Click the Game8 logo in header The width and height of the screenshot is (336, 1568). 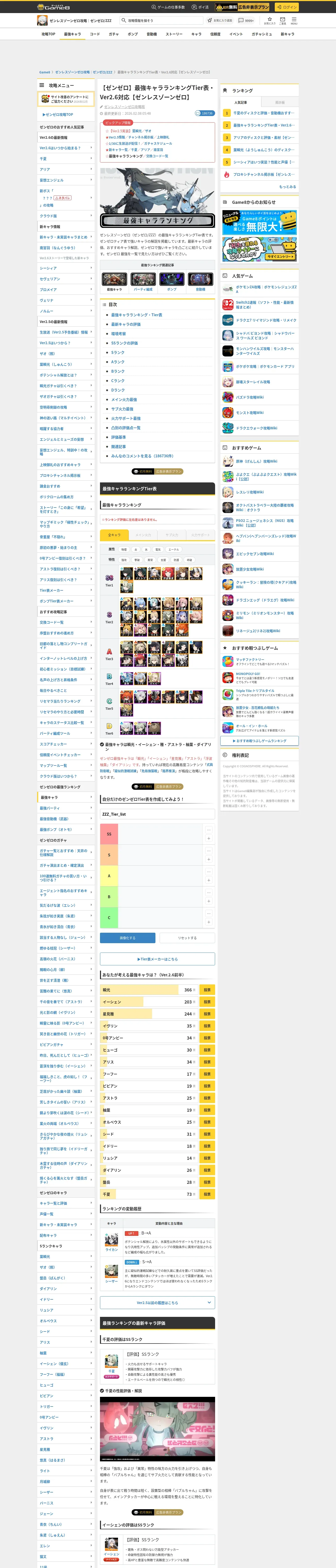coord(54,7)
